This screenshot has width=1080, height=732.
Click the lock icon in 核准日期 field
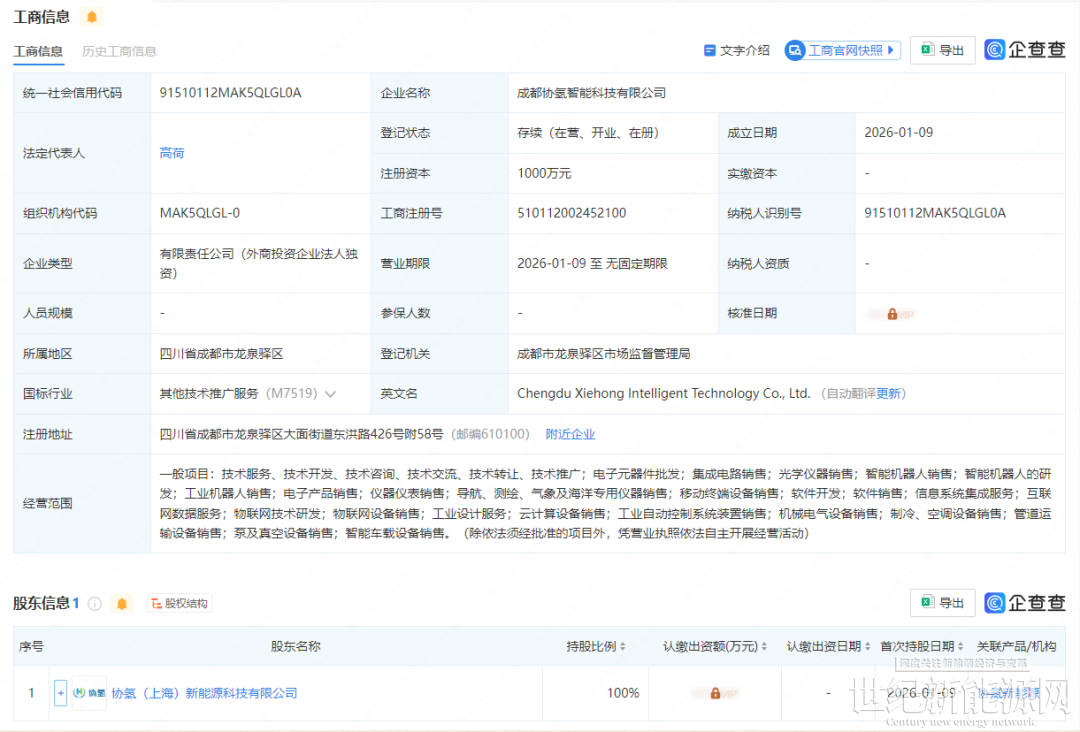coord(892,314)
